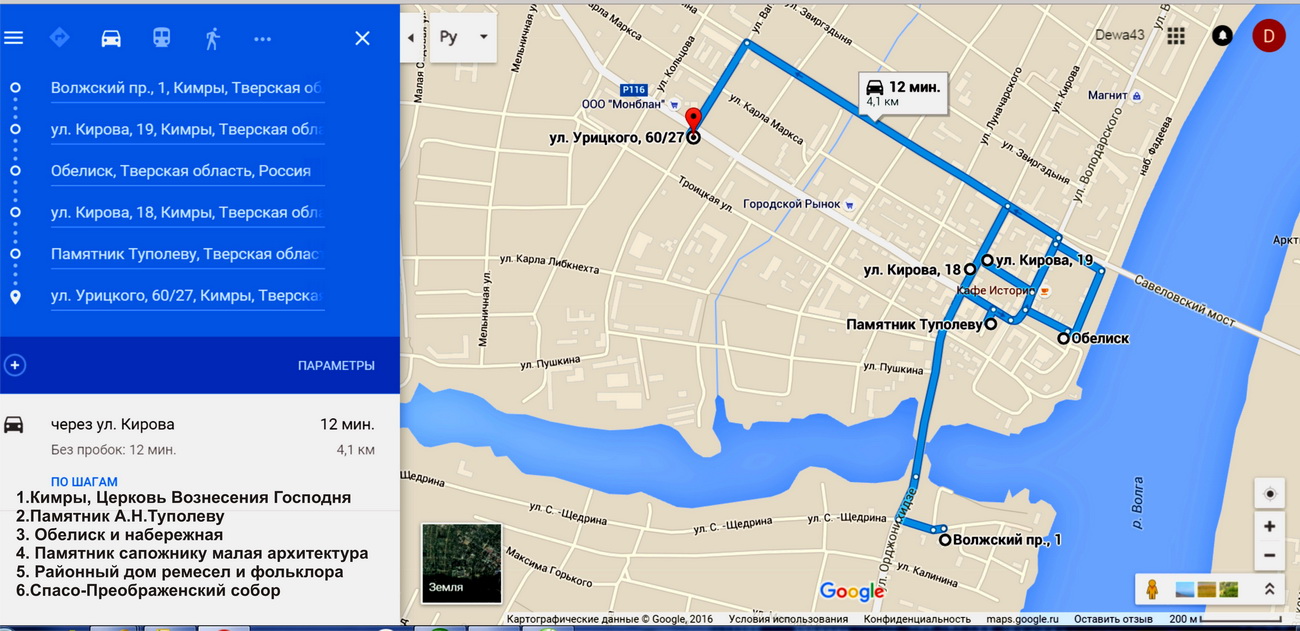Open the Street View pegman
This screenshot has height=631, width=1300.
(x=1152, y=589)
